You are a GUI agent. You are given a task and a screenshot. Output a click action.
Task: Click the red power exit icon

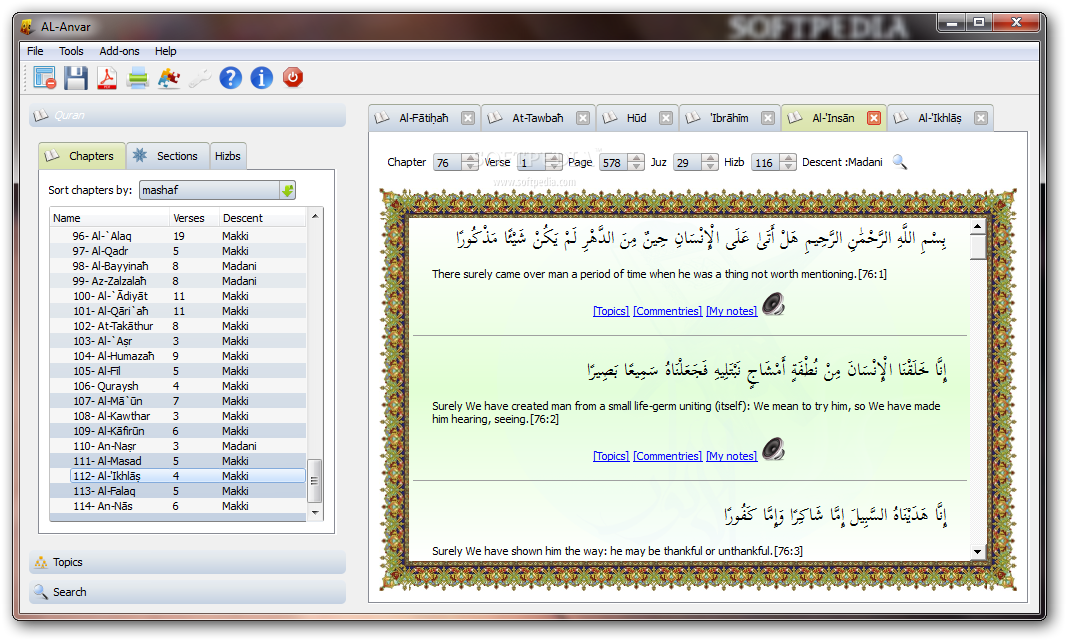point(293,77)
